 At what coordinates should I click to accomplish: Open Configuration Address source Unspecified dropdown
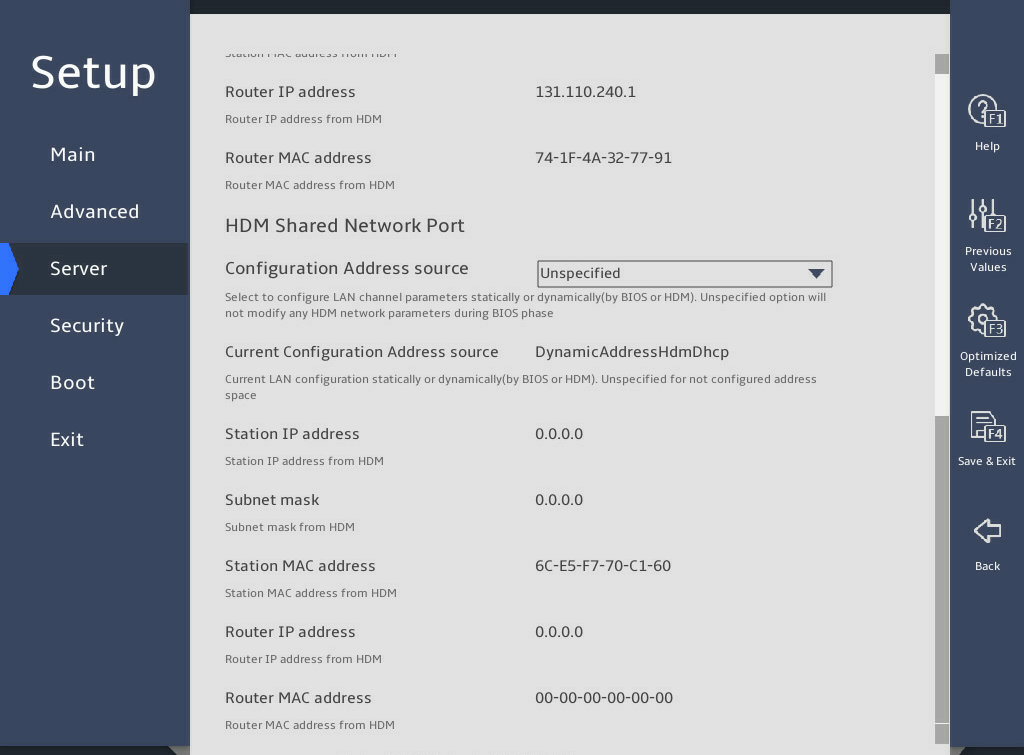pyautogui.click(x=684, y=274)
